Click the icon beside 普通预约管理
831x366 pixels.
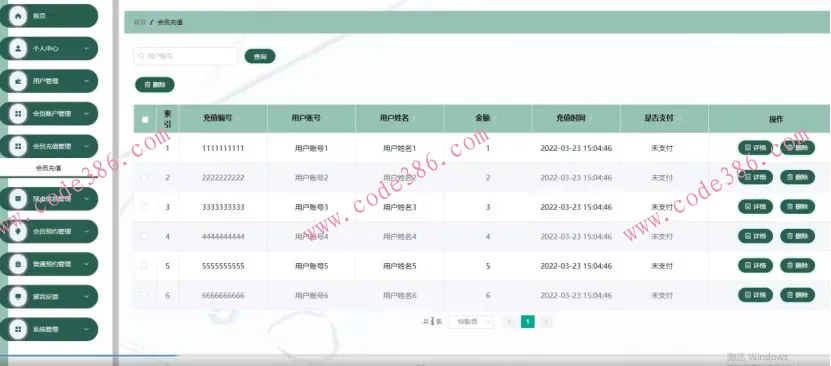[18, 264]
